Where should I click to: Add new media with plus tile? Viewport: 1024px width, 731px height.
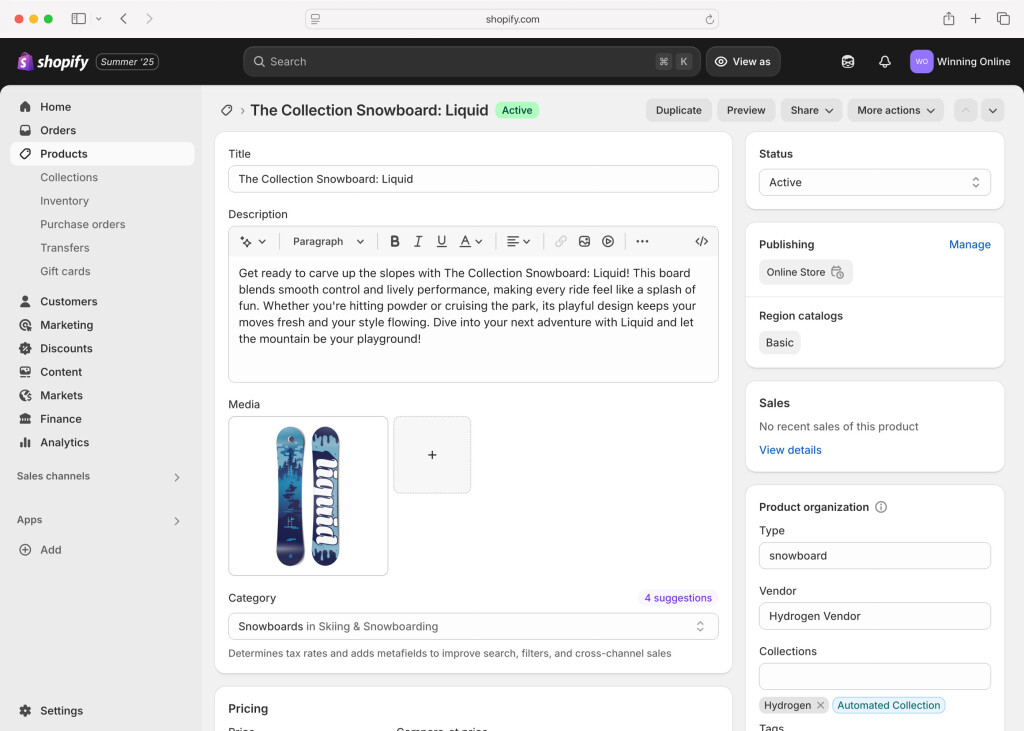click(432, 455)
